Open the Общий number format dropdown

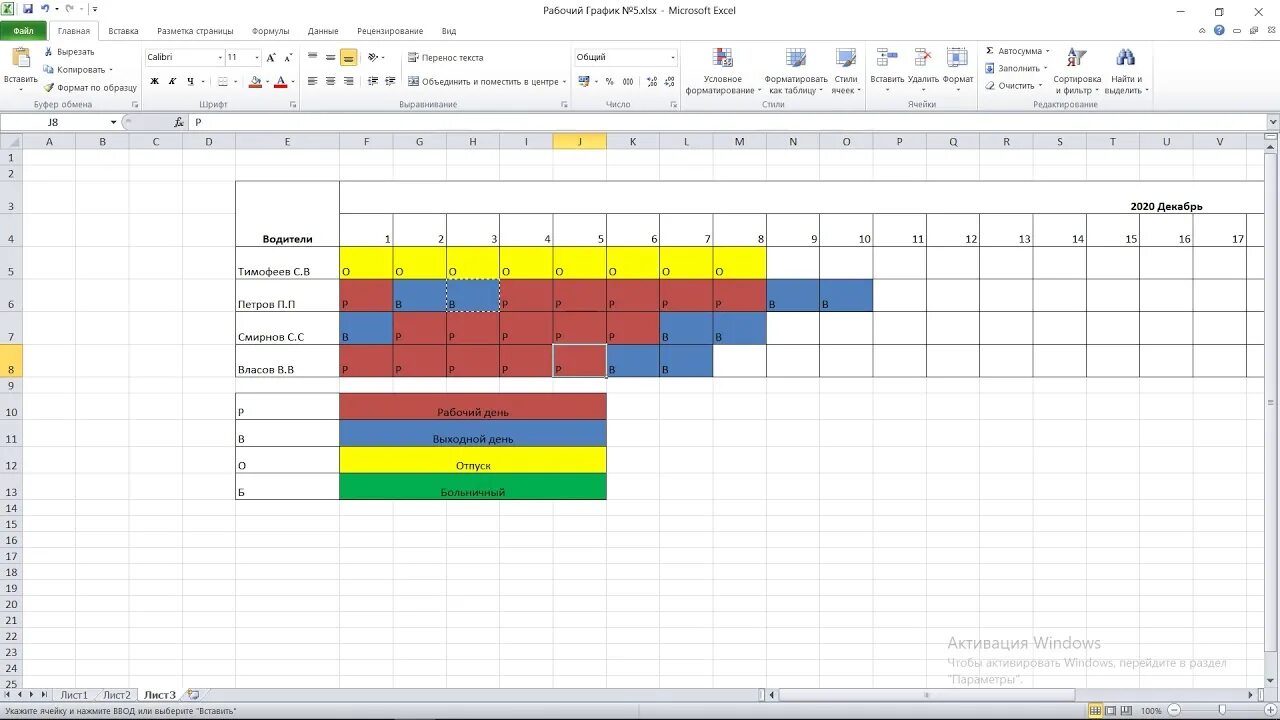coord(673,58)
